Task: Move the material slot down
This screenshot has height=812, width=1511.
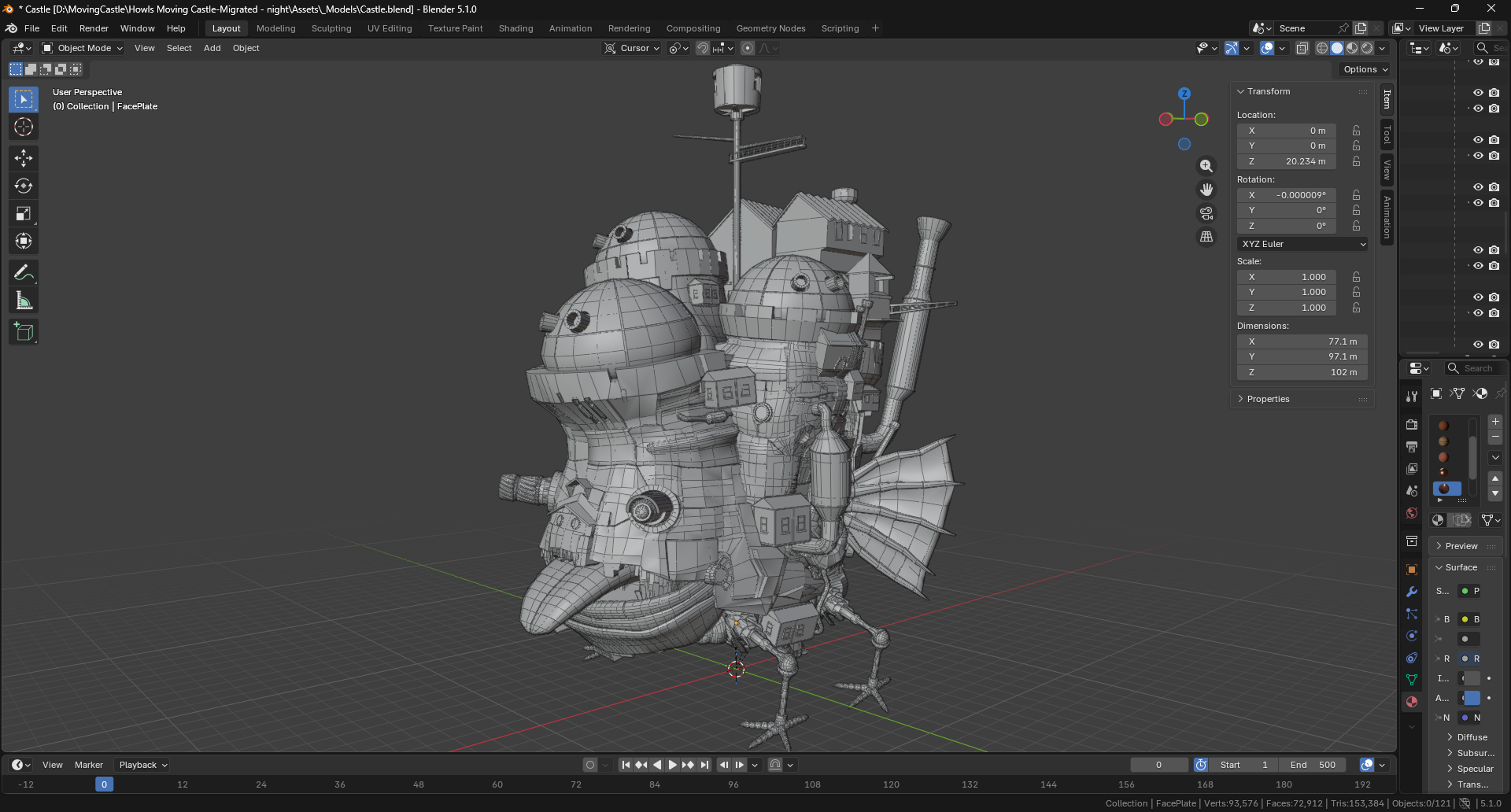Action: click(1495, 493)
